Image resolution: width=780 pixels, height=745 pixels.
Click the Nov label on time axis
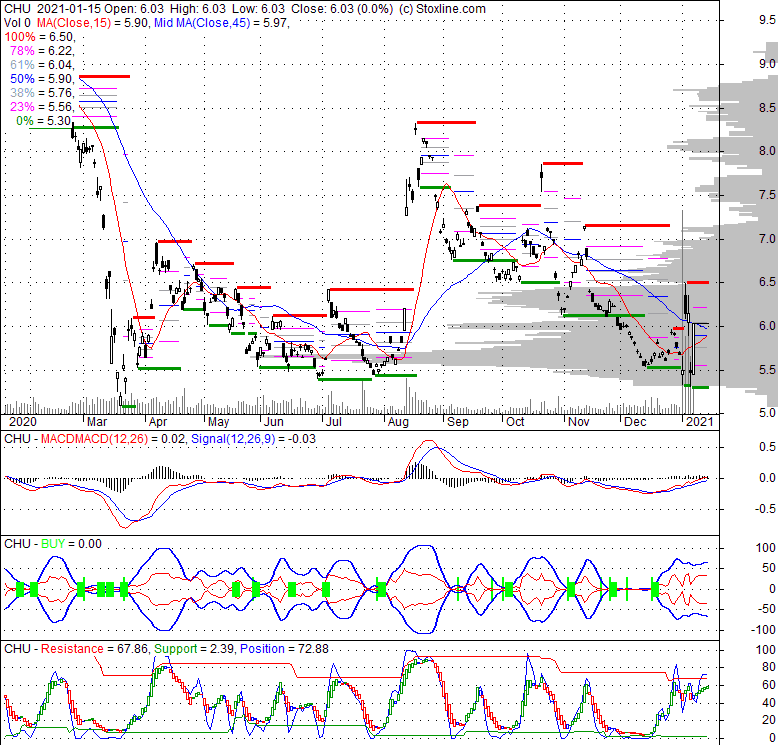(x=579, y=422)
